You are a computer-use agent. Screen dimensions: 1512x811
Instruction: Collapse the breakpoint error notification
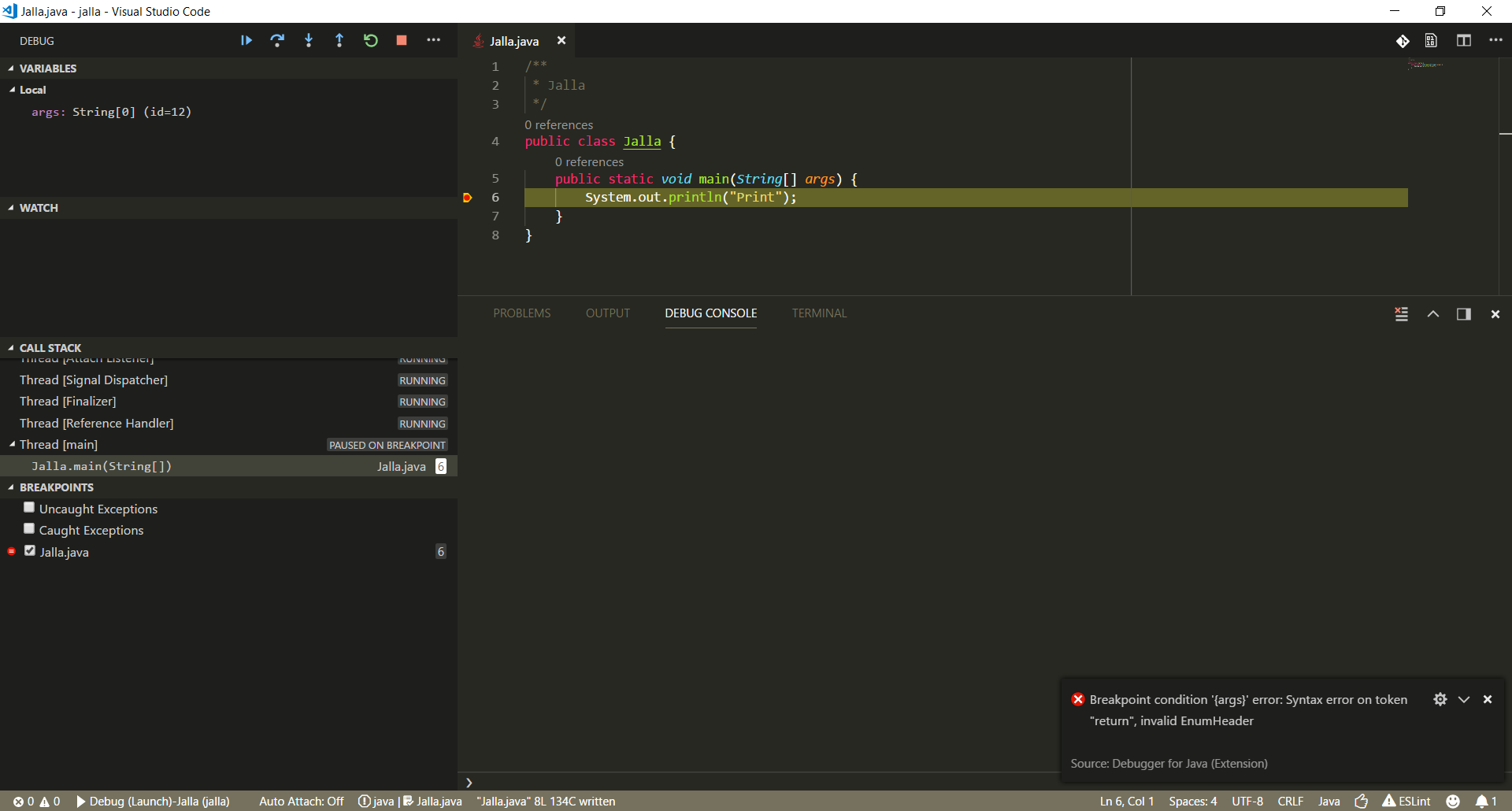[1464, 699]
